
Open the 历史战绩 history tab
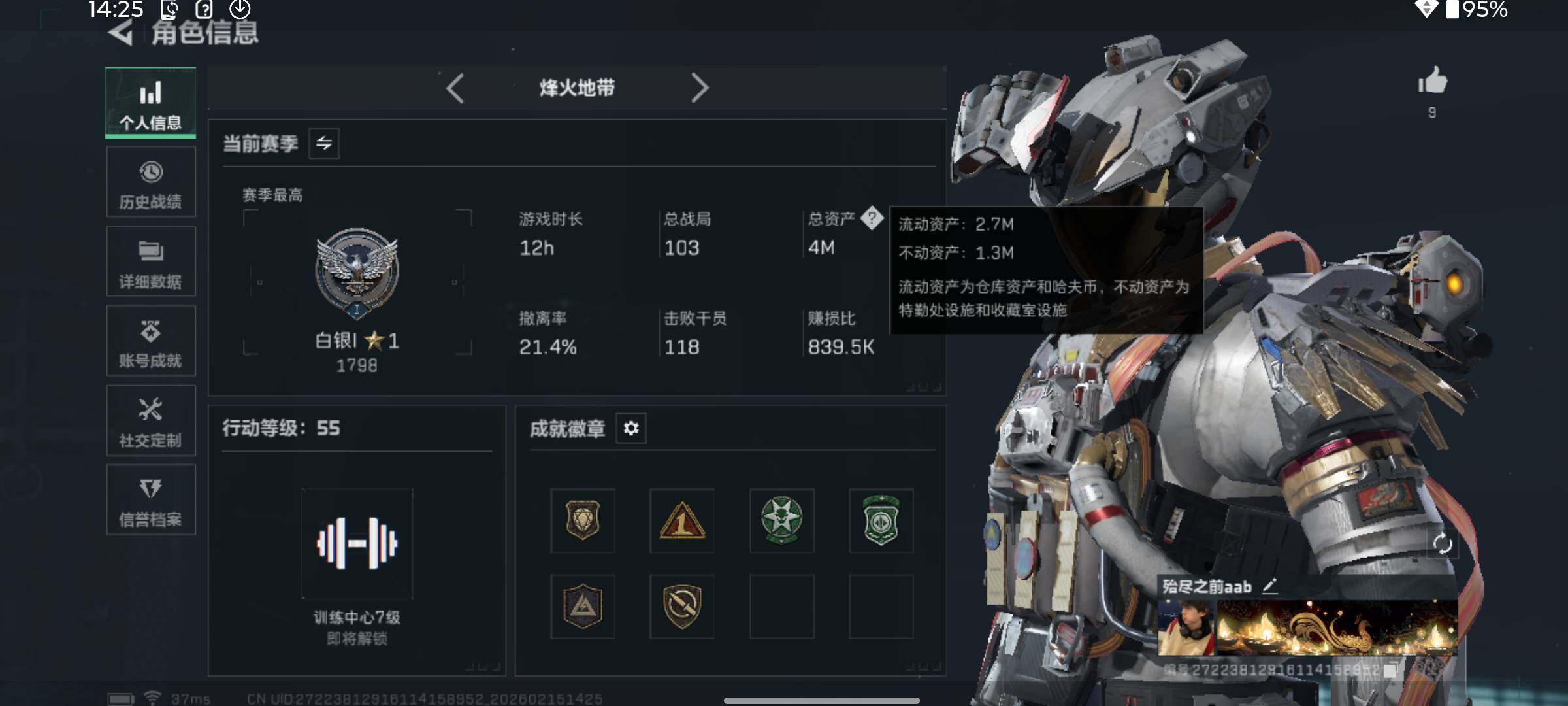150,182
